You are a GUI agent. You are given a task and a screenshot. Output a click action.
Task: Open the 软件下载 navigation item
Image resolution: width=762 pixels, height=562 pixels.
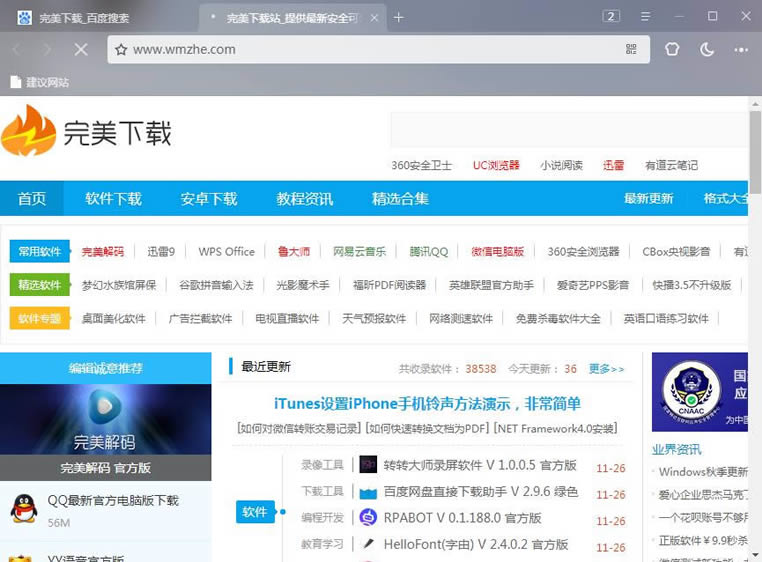pos(113,198)
